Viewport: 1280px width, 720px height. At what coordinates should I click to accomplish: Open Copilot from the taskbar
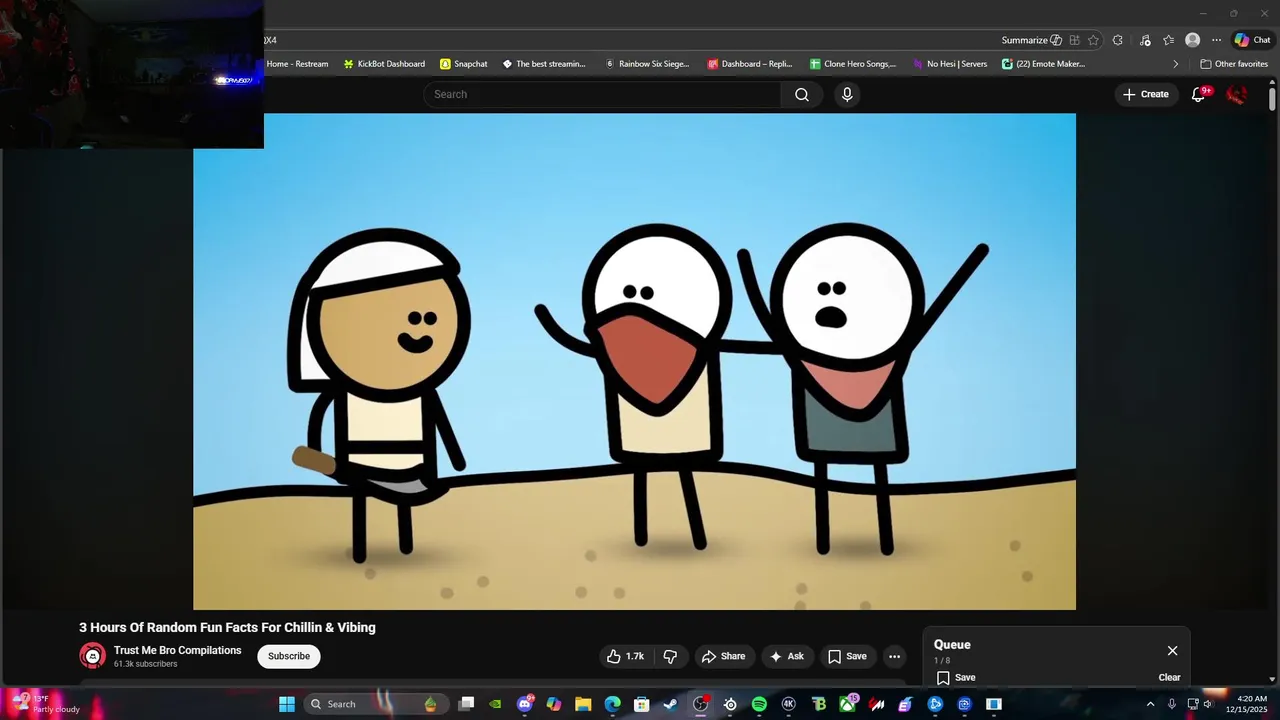554,704
